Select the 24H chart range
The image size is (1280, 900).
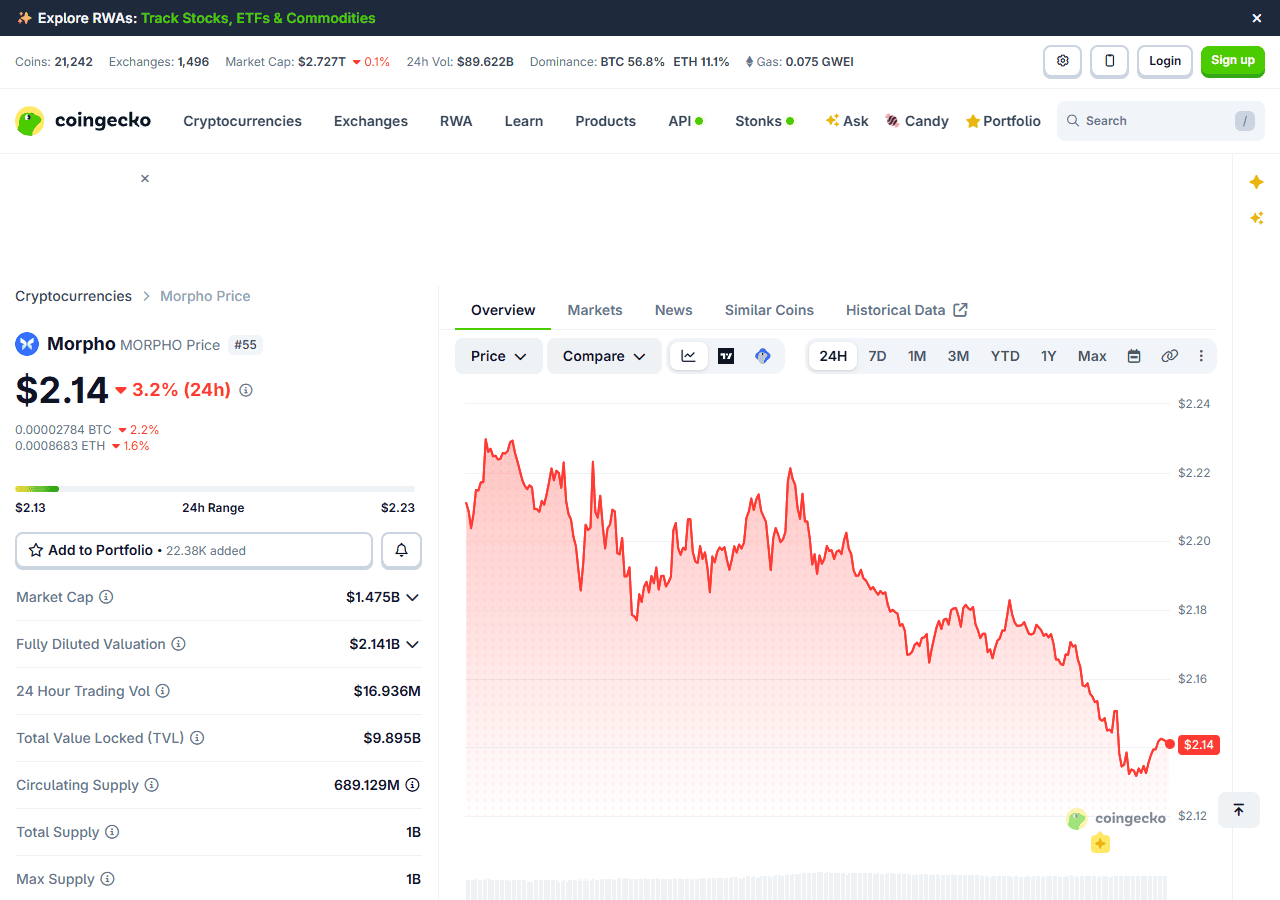coord(833,356)
